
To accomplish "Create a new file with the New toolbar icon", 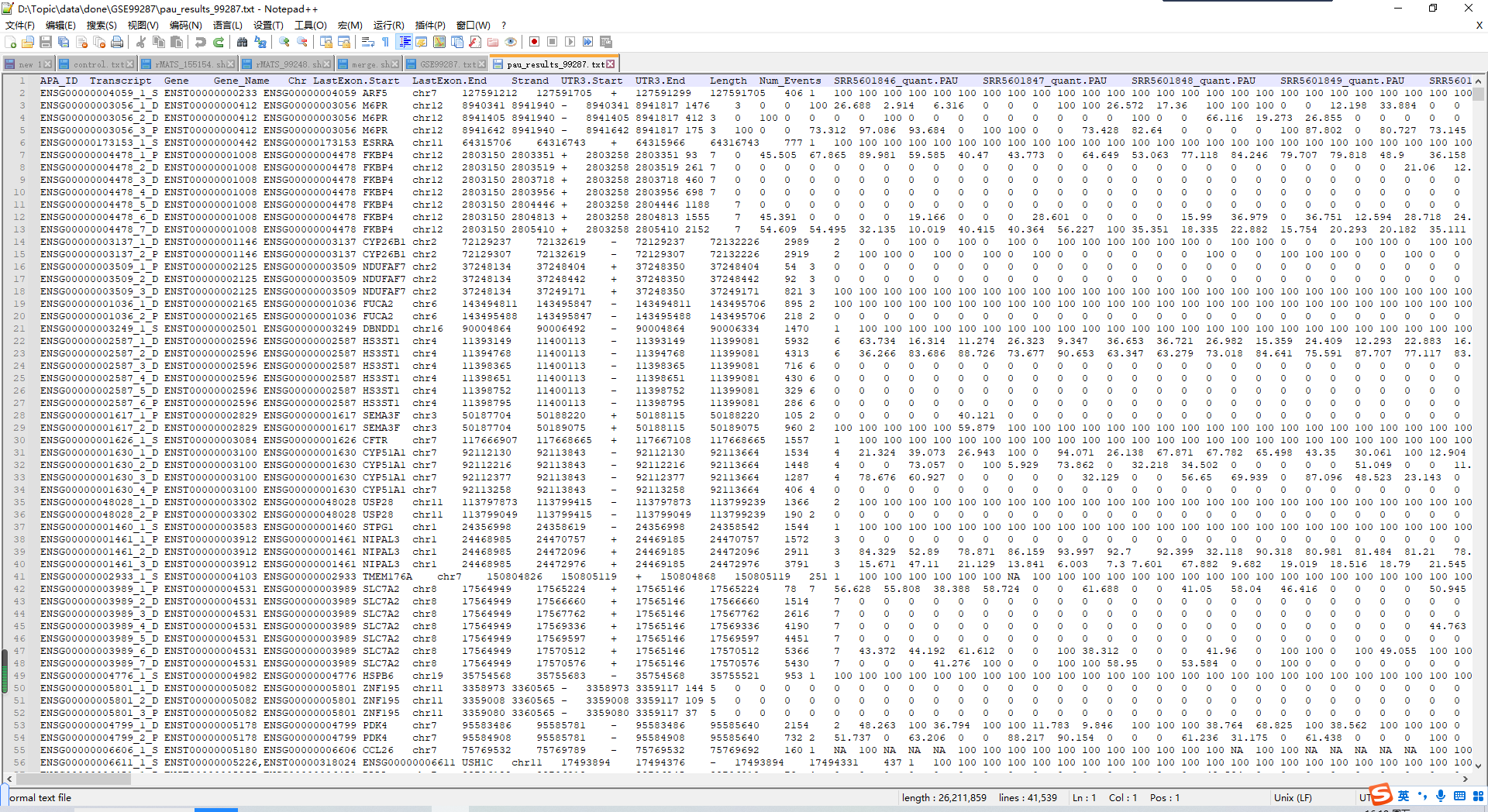I will click(11, 42).
